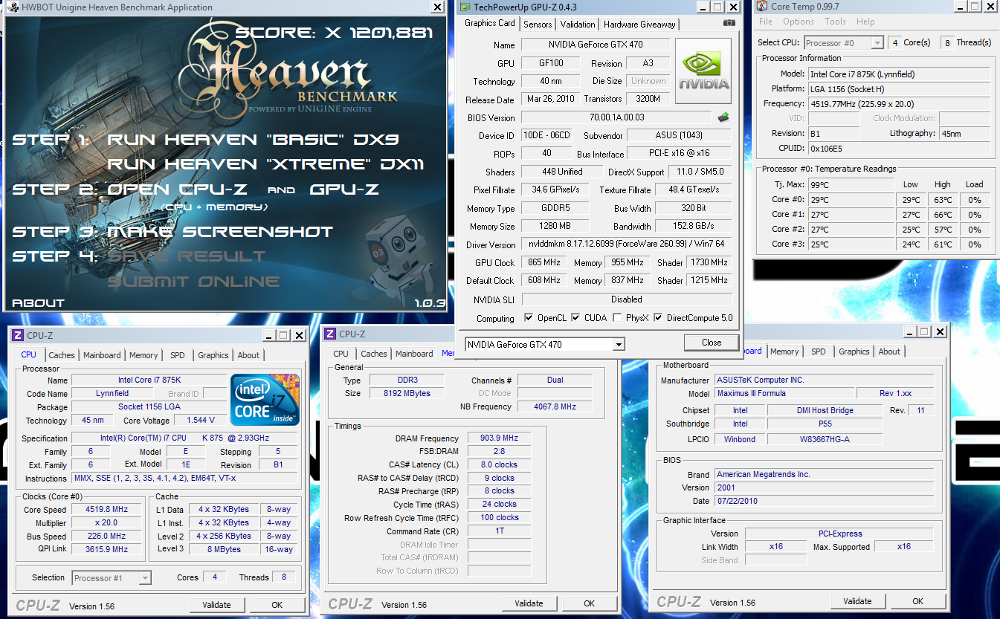Viewport: 1000px width, 619px height.
Task: Click the BIOS Version field in GPU-Z
Action: click(x=617, y=117)
